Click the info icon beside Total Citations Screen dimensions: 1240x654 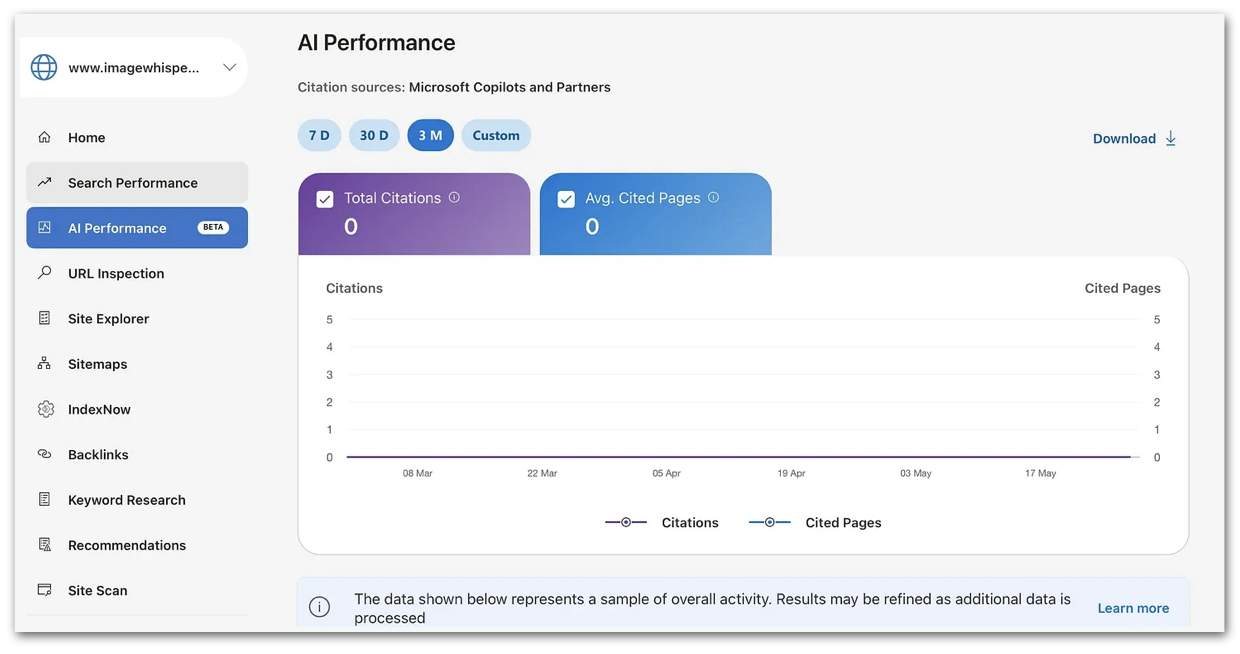pyautogui.click(x=454, y=198)
